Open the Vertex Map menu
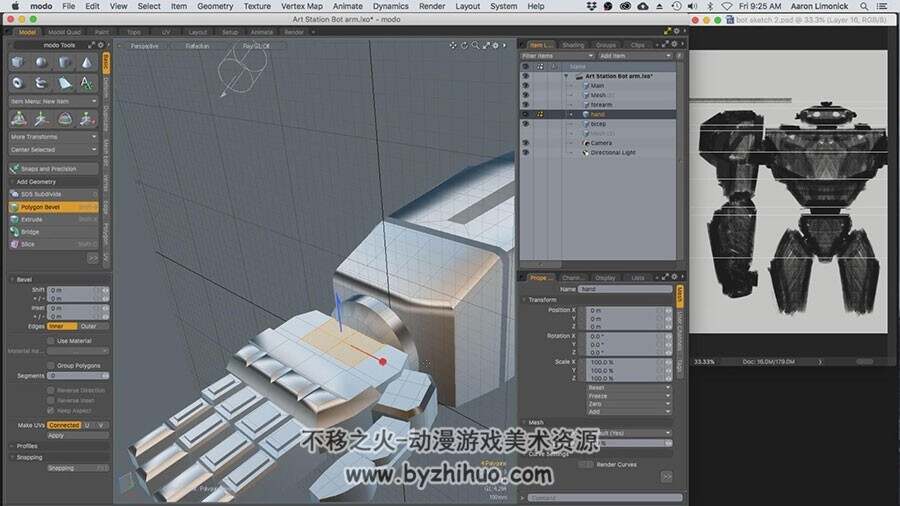This screenshot has height=506, width=900. click(302, 6)
